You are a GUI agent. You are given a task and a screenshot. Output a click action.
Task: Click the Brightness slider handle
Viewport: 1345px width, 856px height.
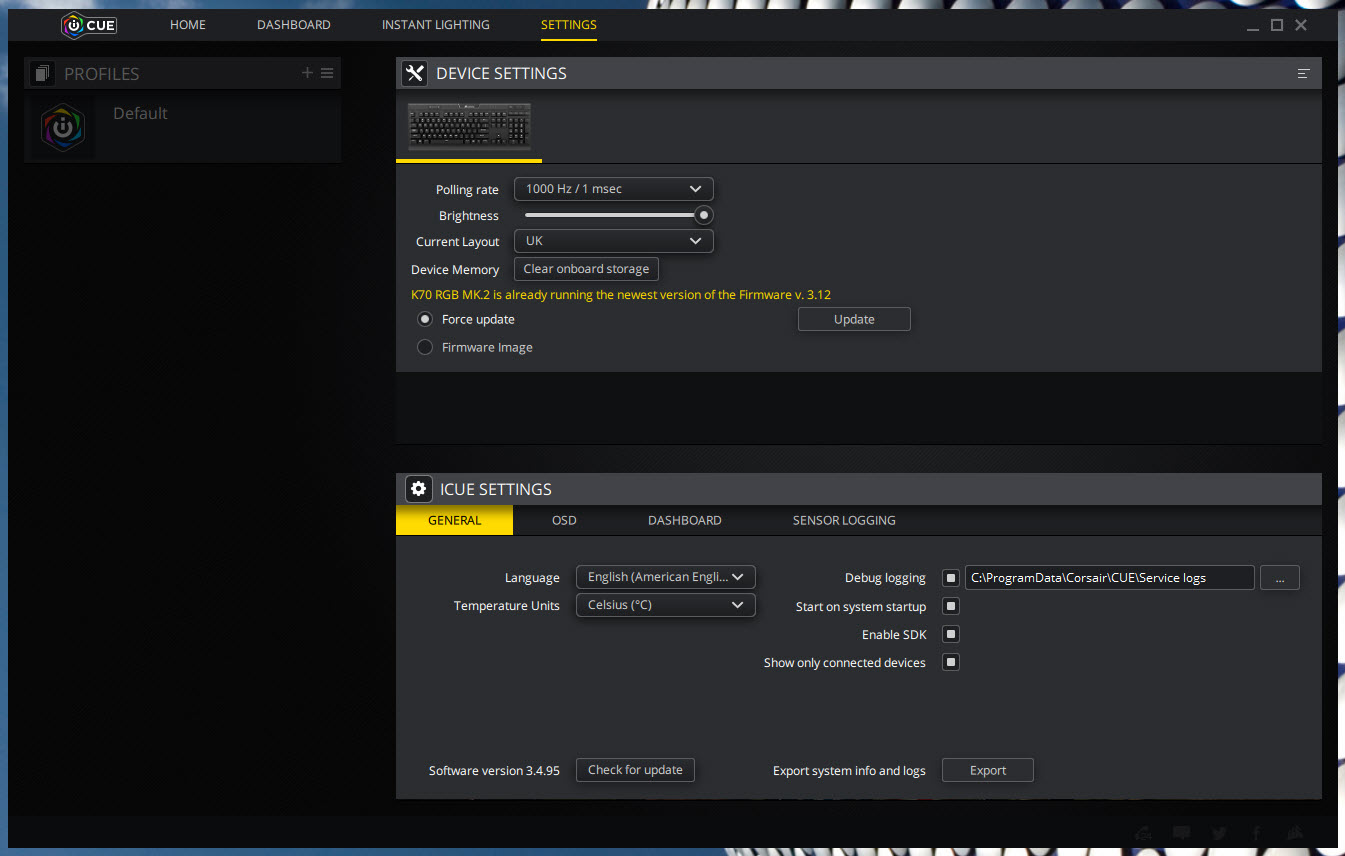click(x=704, y=215)
